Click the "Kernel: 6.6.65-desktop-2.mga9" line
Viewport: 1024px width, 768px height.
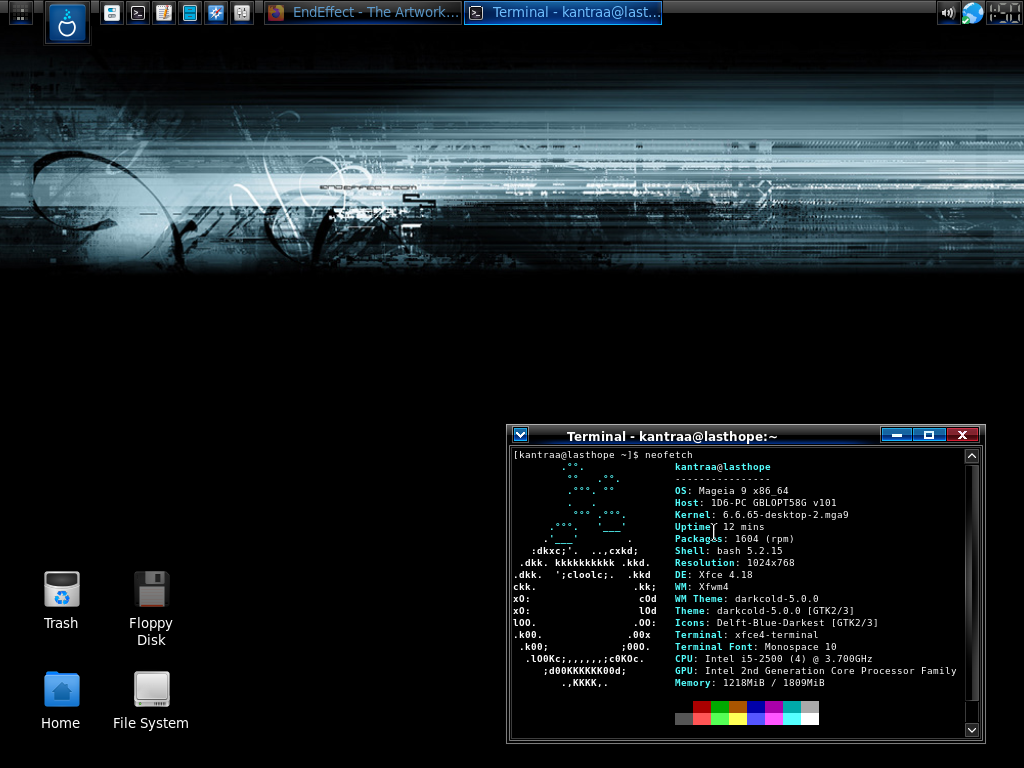coord(761,515)
